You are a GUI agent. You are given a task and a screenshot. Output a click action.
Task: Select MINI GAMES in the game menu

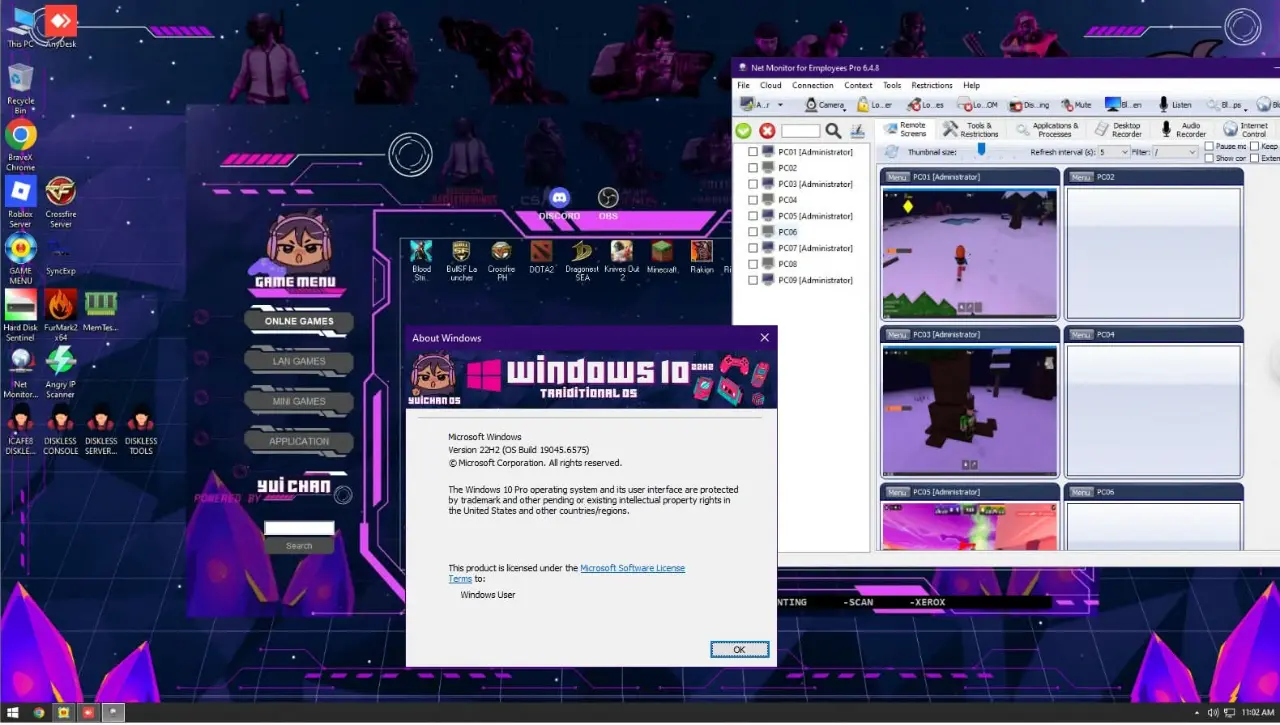pos(299,401)
